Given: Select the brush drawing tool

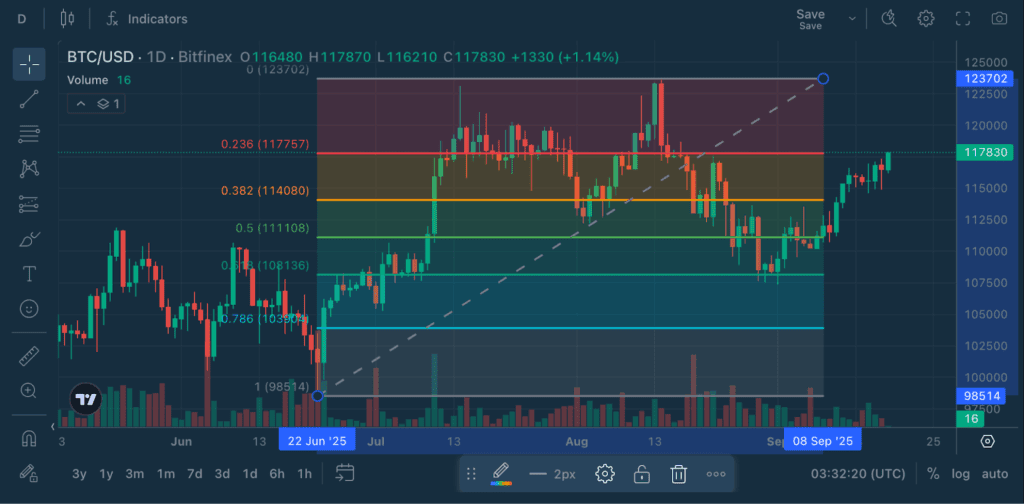Looking at the screenshot, I should [29, 239].
